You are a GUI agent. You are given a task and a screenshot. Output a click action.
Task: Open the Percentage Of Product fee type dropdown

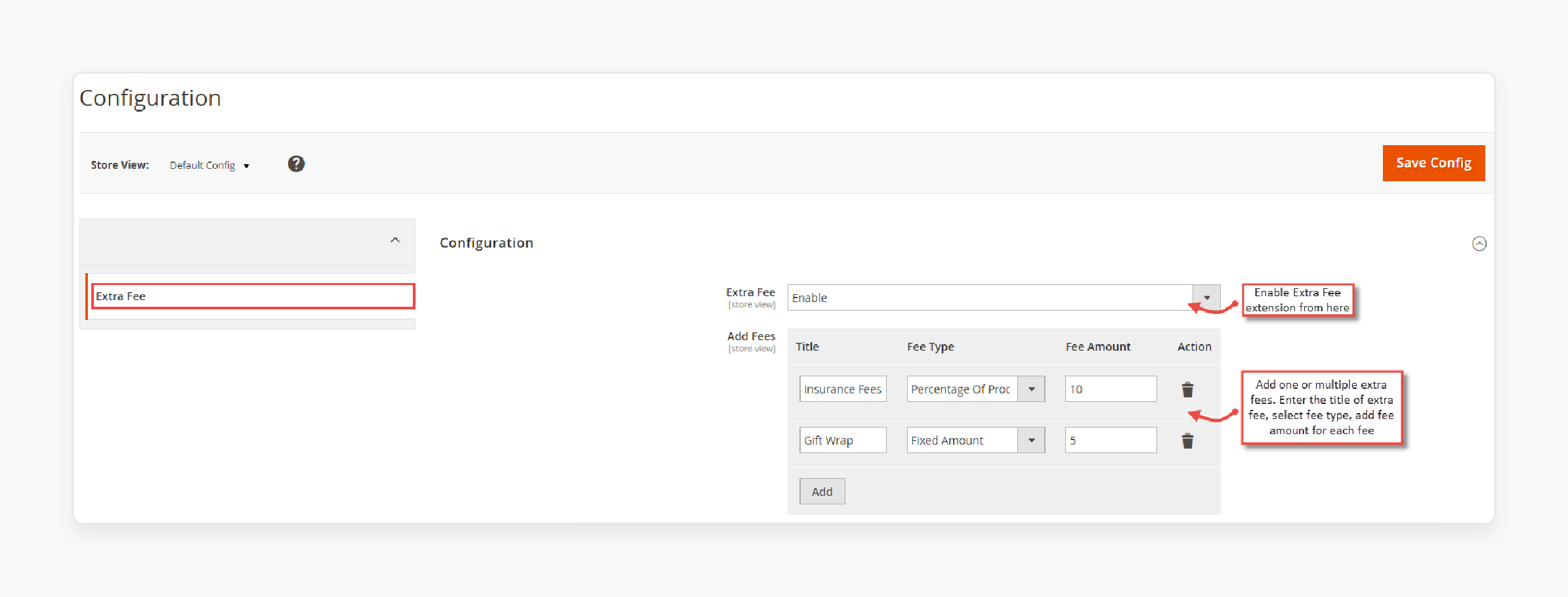click(975, 389)
